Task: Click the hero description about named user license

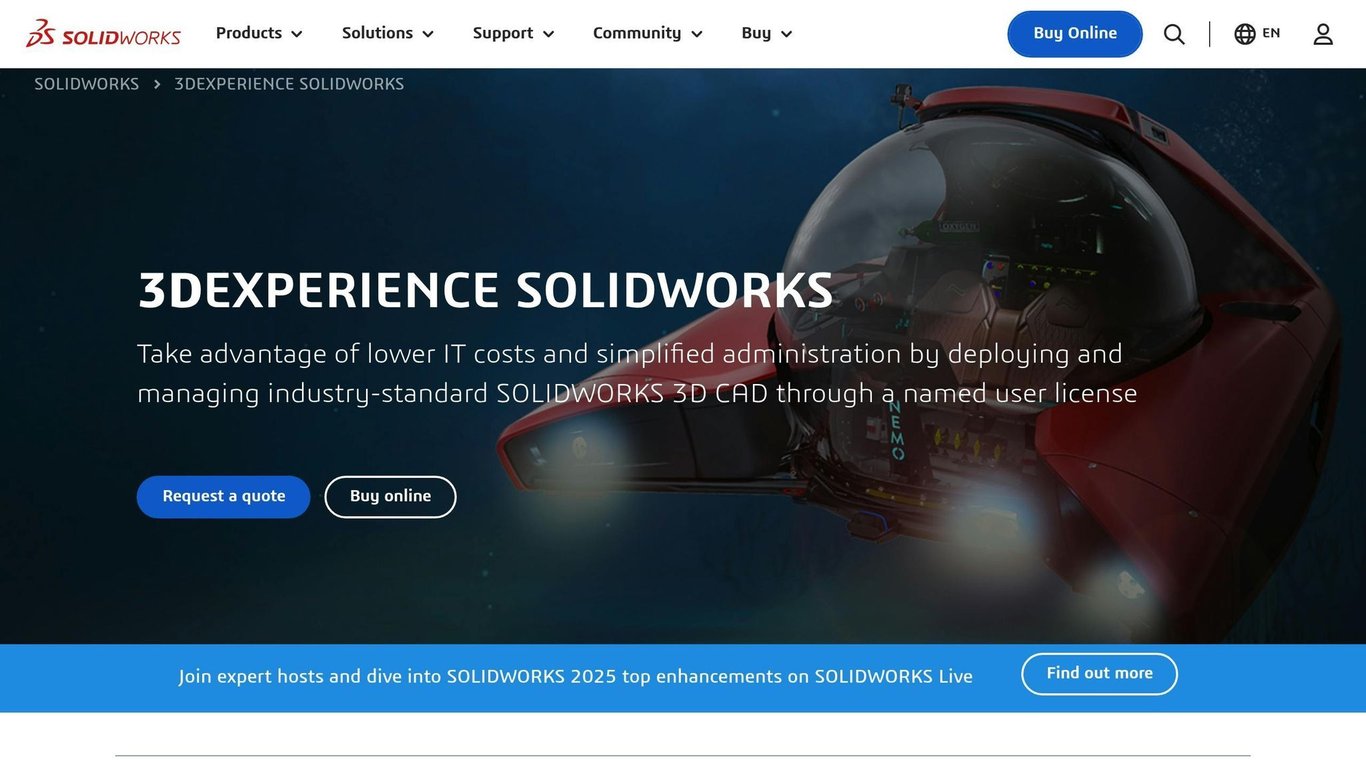Action: 637,373
